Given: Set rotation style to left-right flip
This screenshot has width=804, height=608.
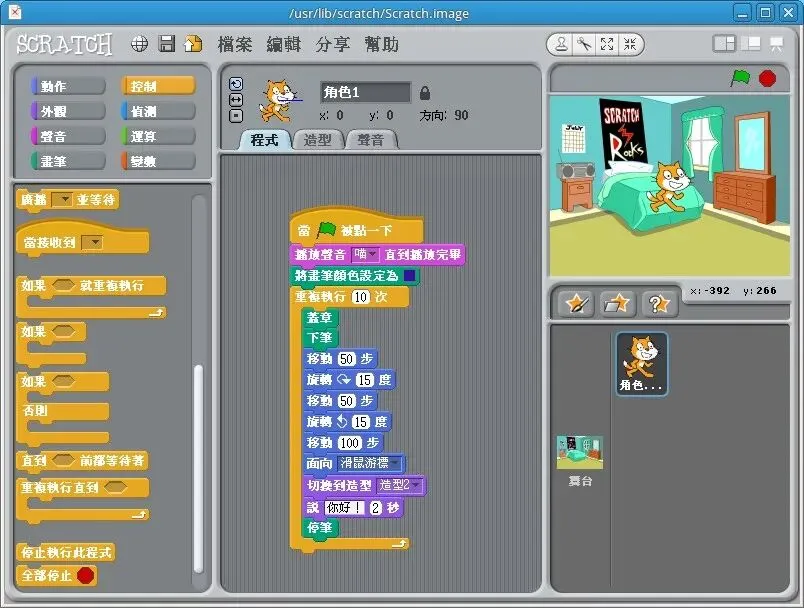Looking at the screenshot, I should point(236,99).
